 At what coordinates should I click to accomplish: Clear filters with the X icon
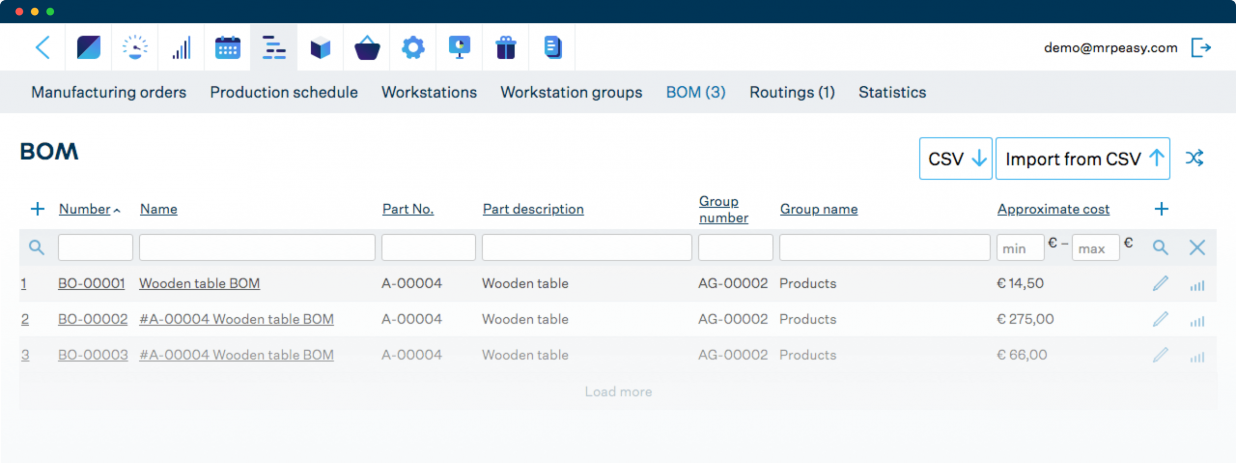[1197, 247]
